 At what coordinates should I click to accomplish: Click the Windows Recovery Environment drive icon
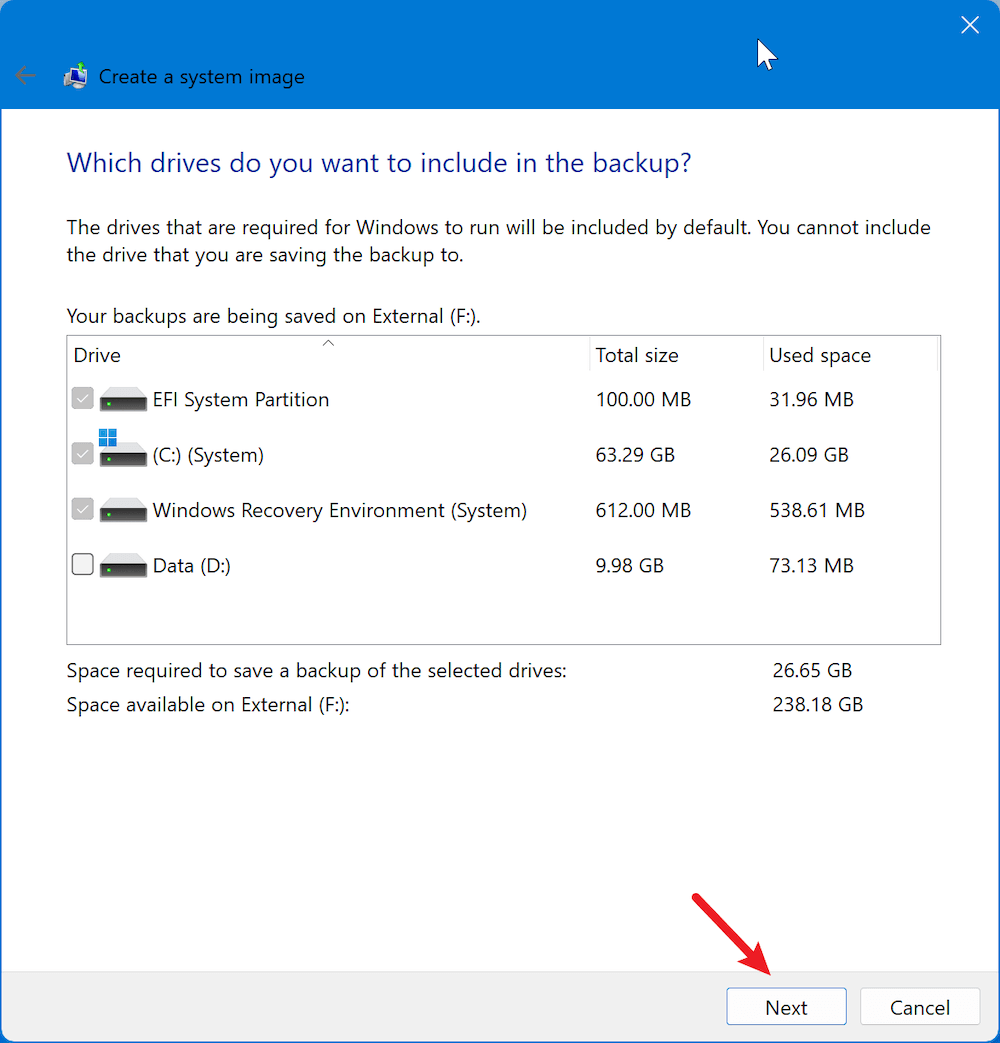click(x=122, y=510)
